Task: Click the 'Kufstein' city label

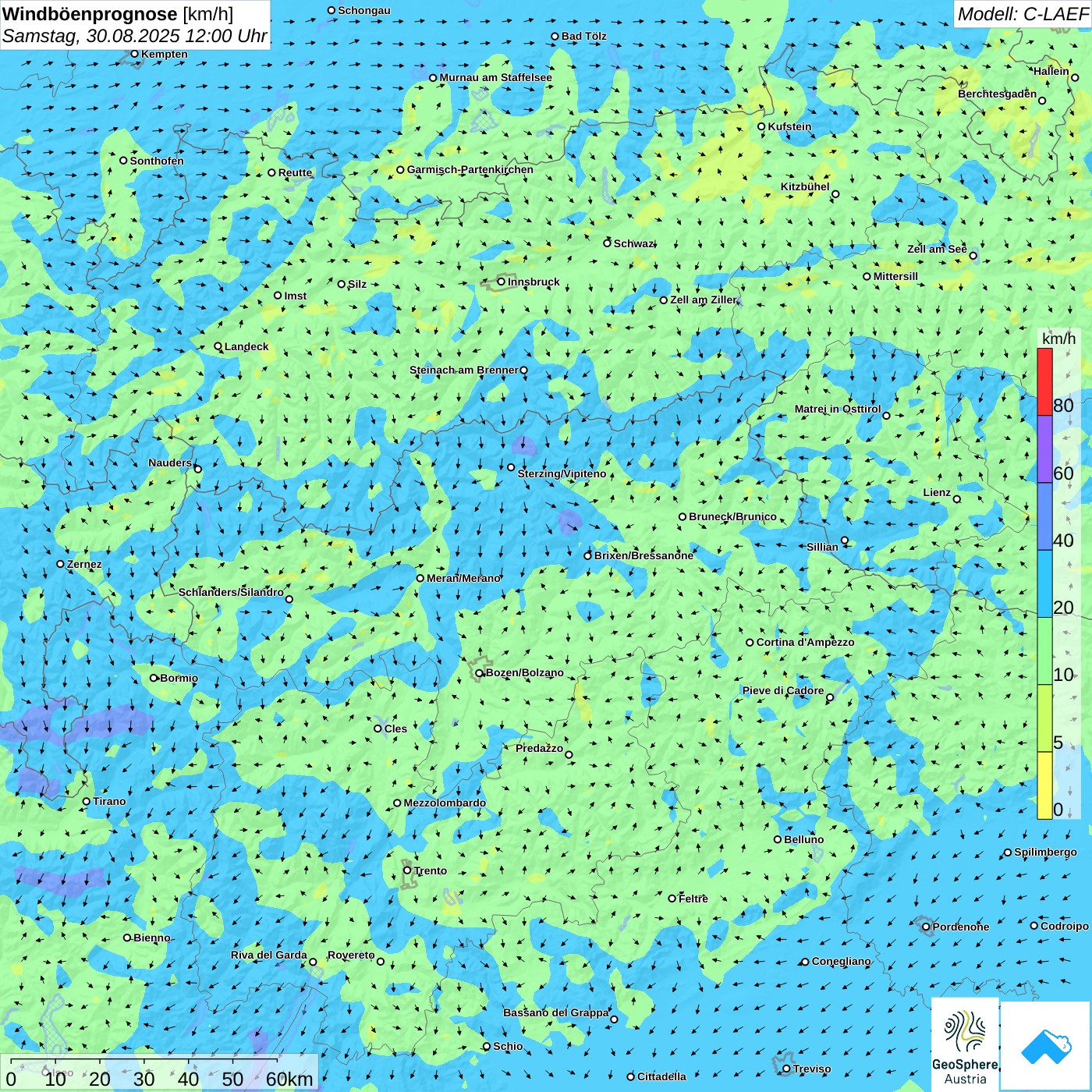Action: pos(790,126)
